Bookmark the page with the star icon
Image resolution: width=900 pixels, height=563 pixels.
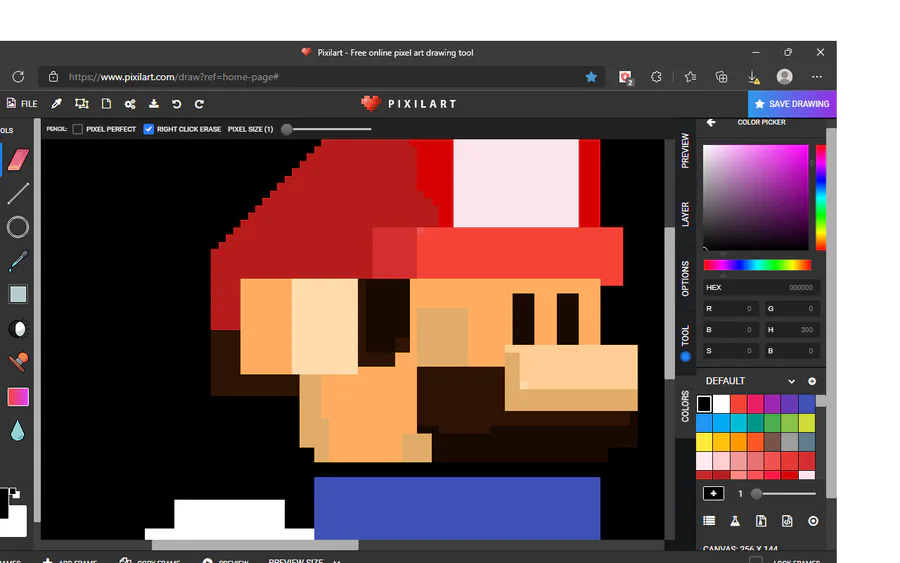point(591,77)
